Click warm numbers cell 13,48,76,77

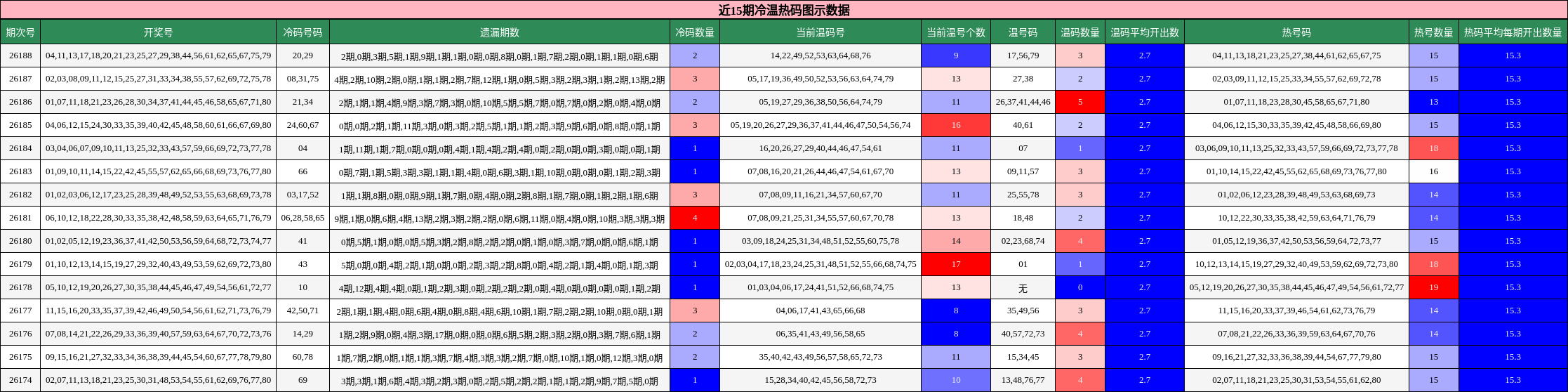tap(1023, 380)
